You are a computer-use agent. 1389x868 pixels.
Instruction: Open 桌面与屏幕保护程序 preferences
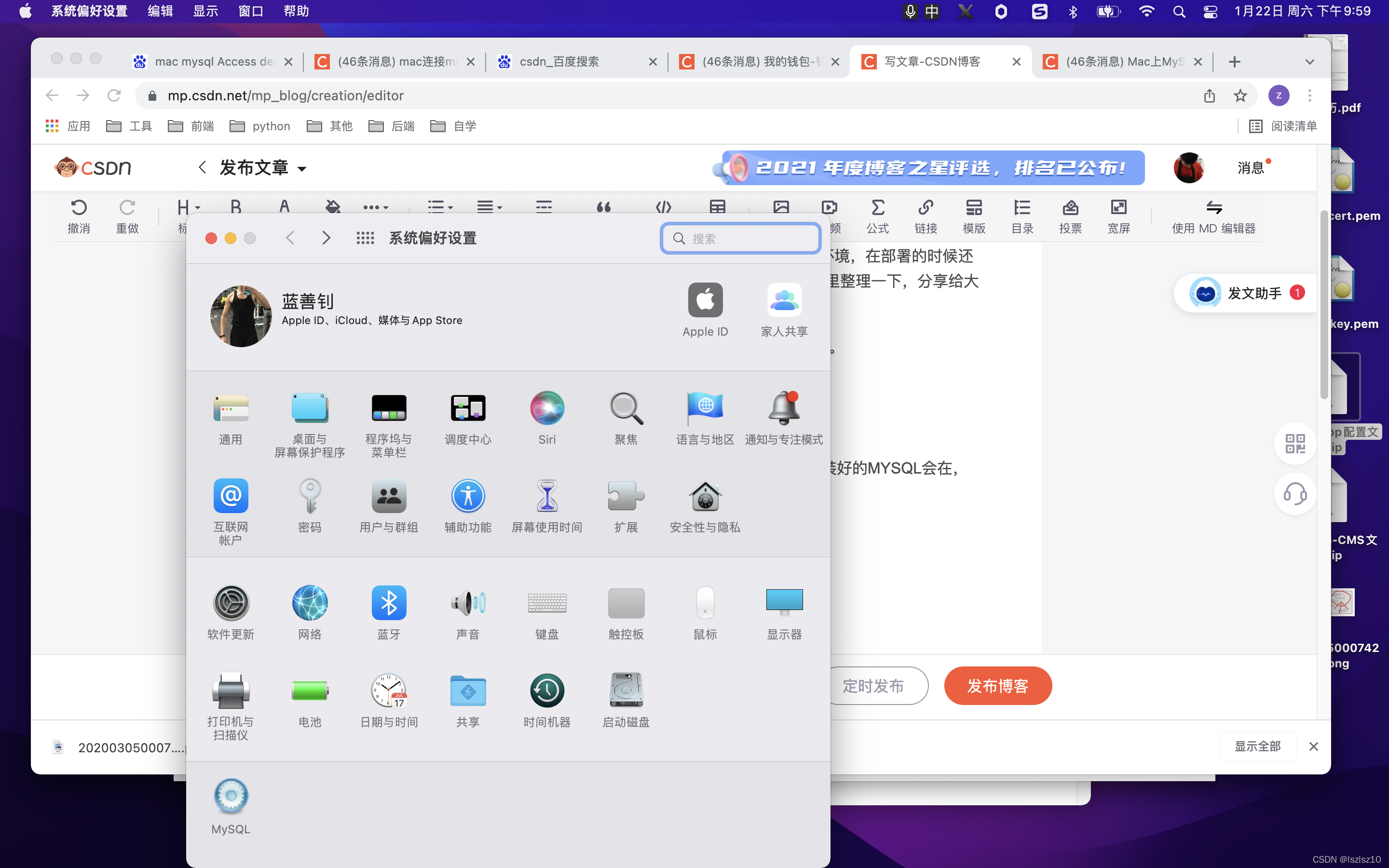[x=310, y=425]
